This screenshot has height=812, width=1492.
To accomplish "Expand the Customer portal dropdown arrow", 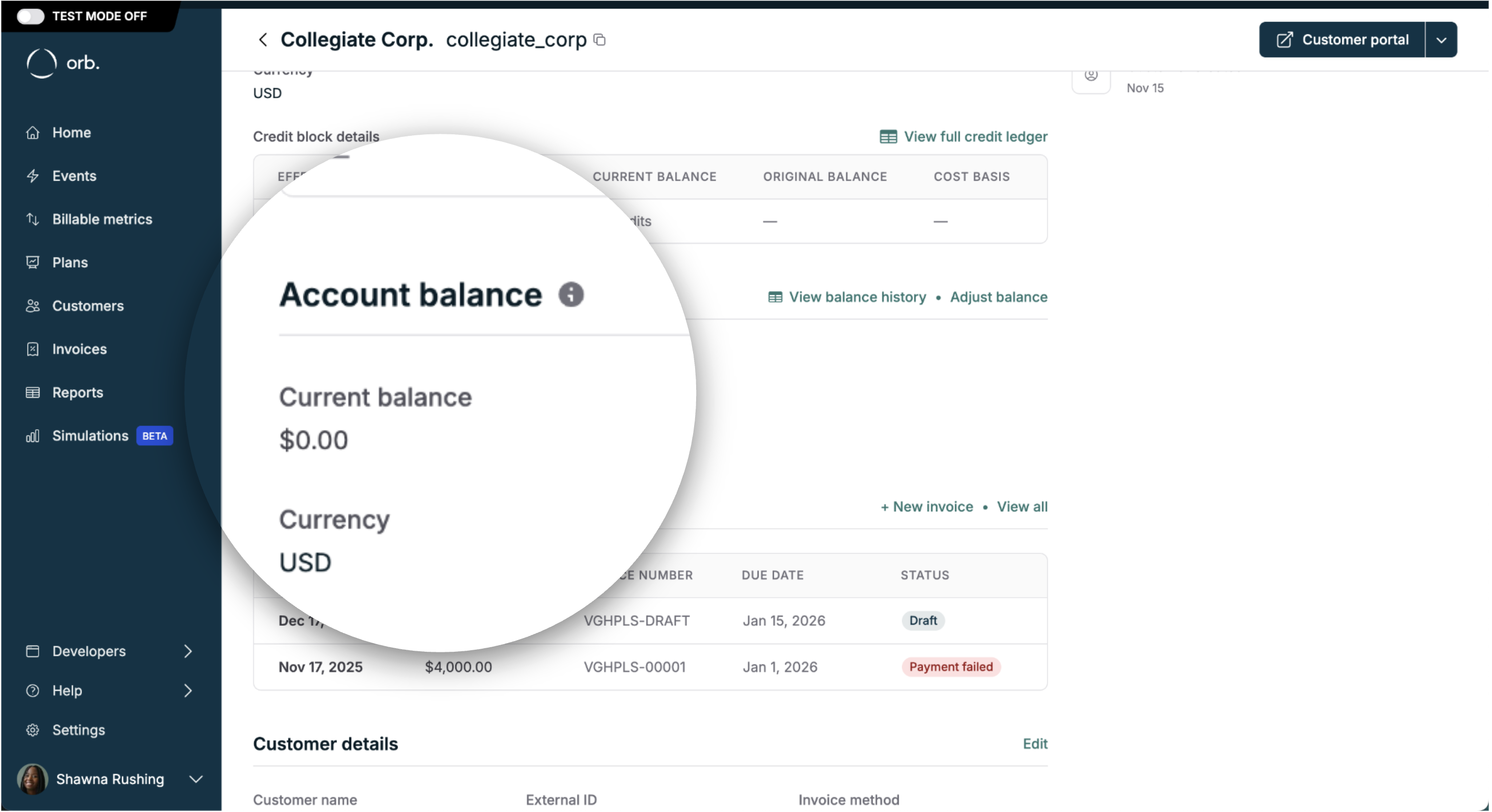I will pos(1442,39).
